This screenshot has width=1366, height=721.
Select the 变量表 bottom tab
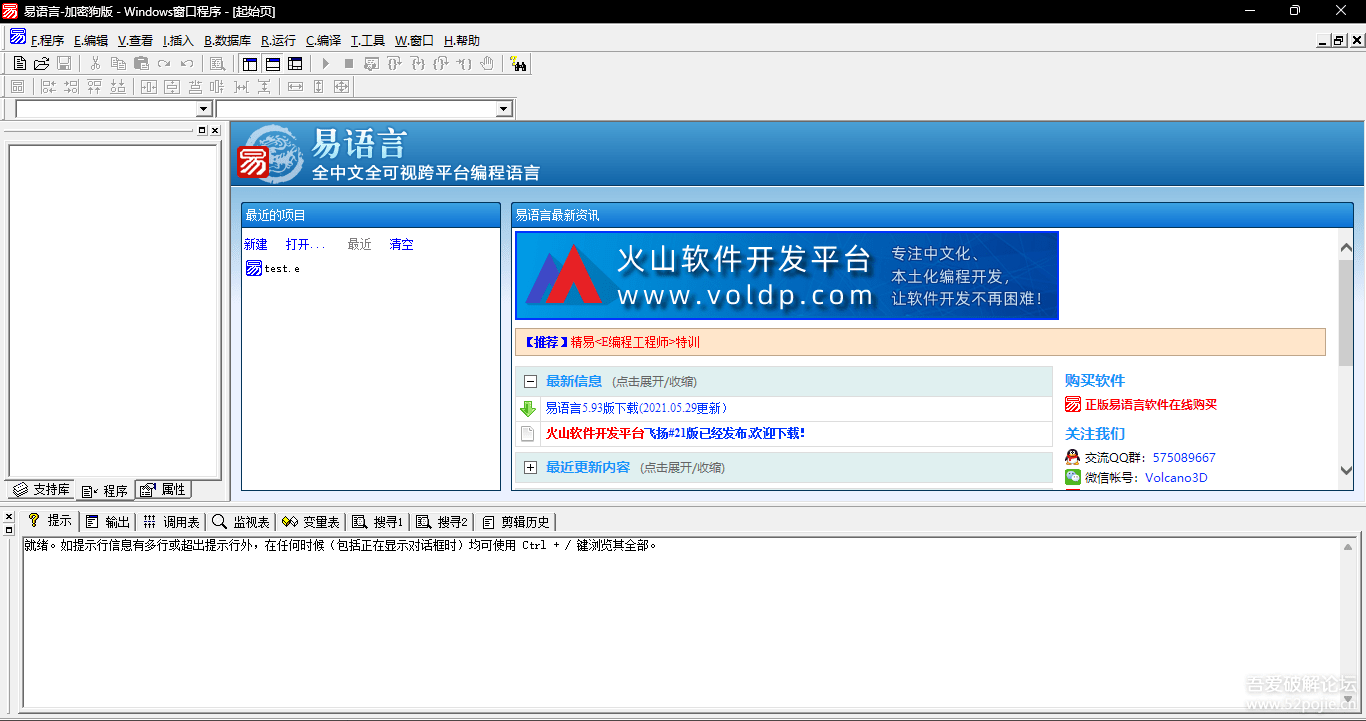point(310,521)
